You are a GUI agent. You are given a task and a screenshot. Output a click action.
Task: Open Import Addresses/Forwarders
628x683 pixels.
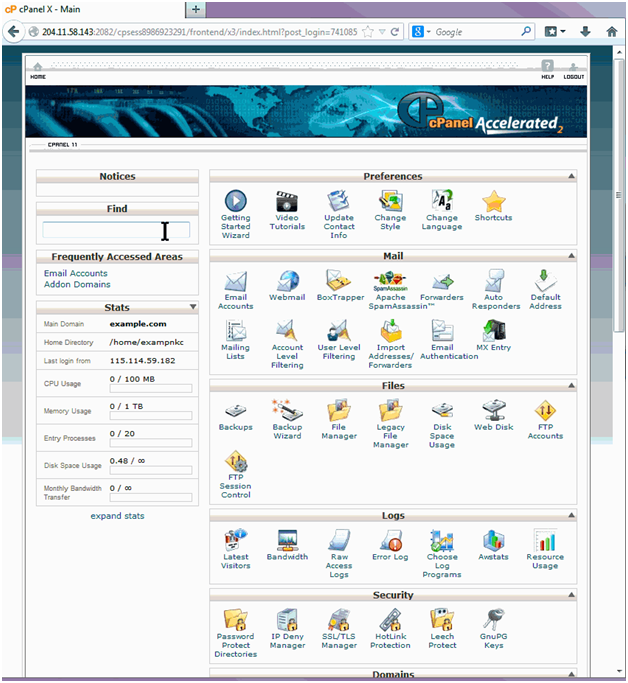click(391, 344)
